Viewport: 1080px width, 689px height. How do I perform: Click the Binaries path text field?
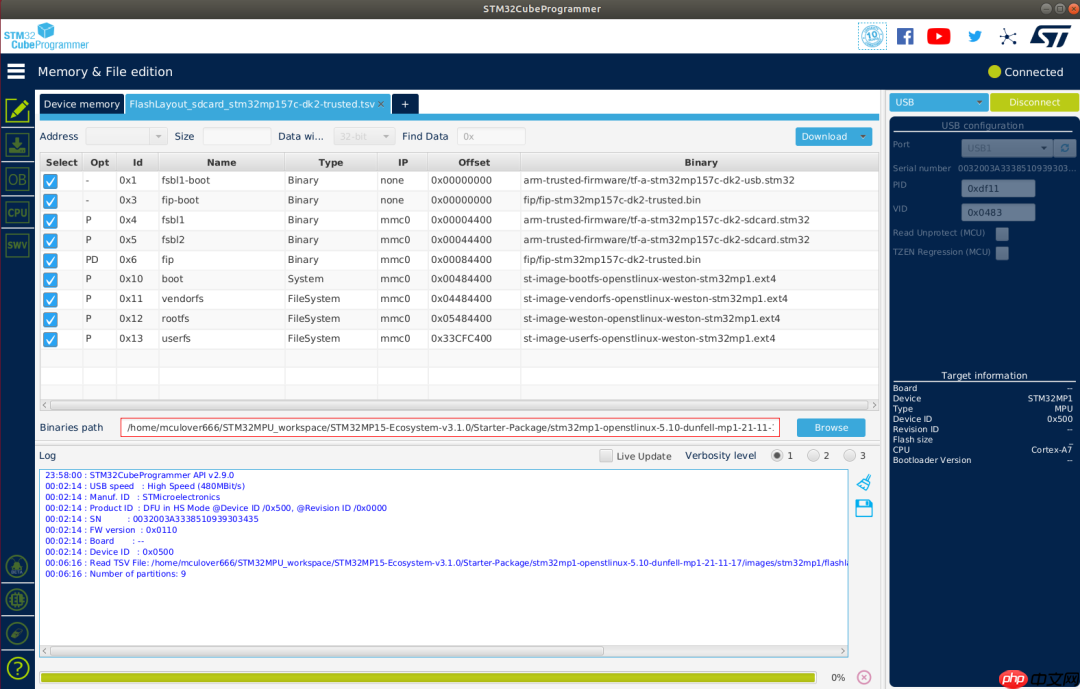coord(450,427)
